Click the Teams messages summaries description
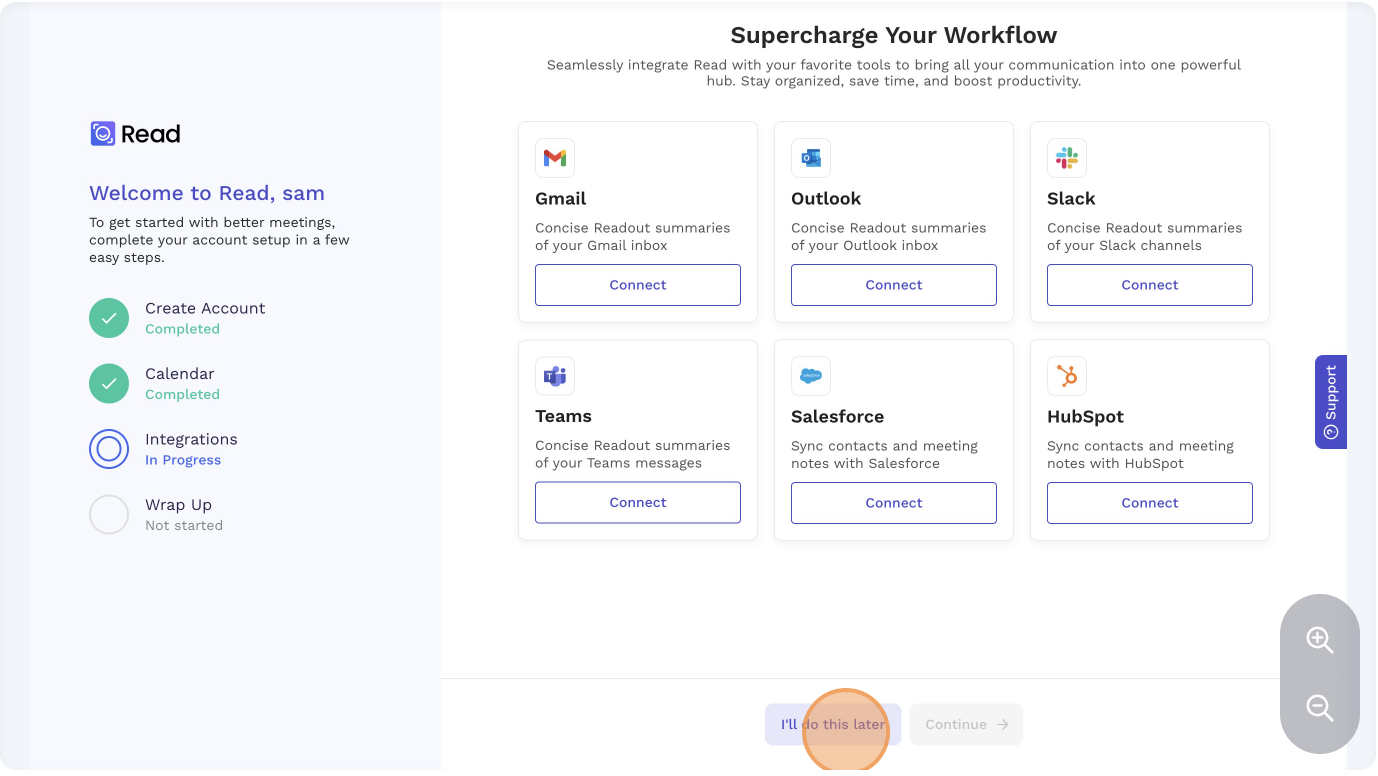The width and height of the screenshot is (1378, 776). point(633,454)
